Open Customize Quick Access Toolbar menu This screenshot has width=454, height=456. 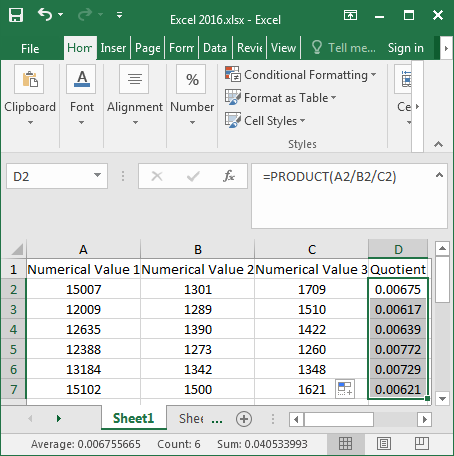pos(119,15)
